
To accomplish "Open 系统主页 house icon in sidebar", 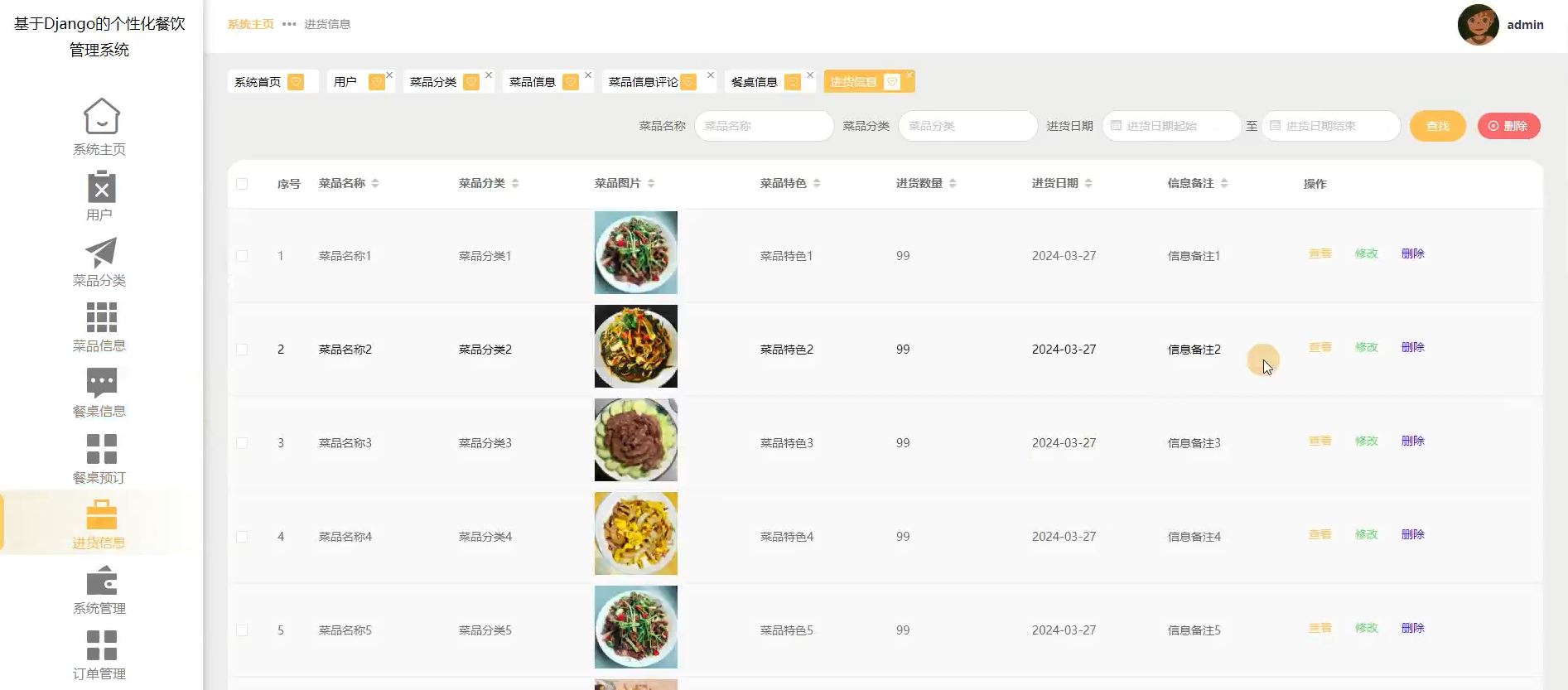I will pos(101,116).
